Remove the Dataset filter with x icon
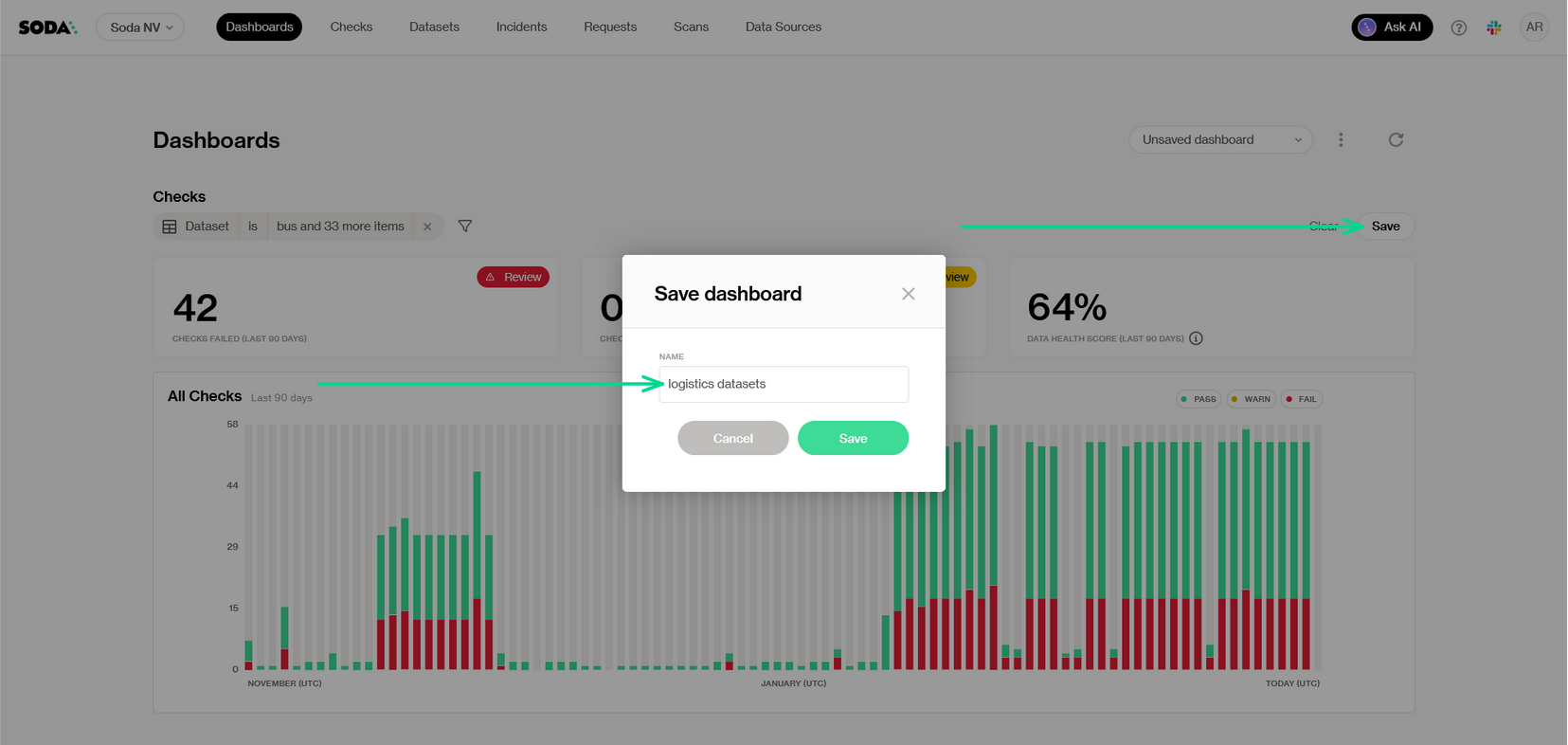Viewport: 1568px width, 745px height. [427, 227]
